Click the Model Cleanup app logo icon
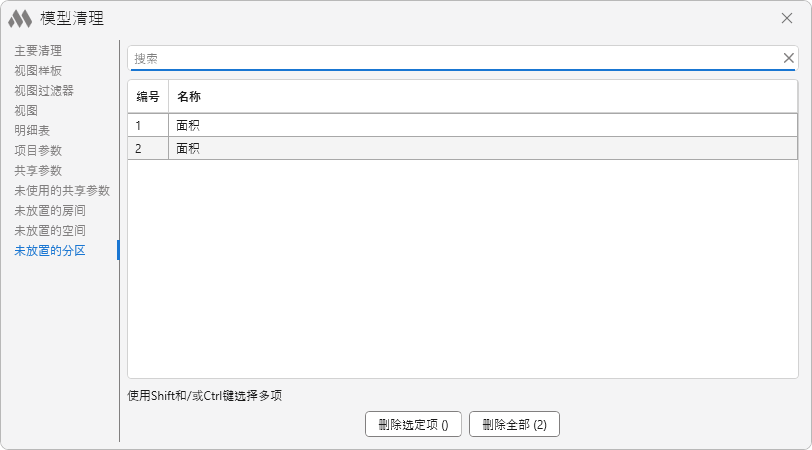812x450 pixels. pos(20,18)
